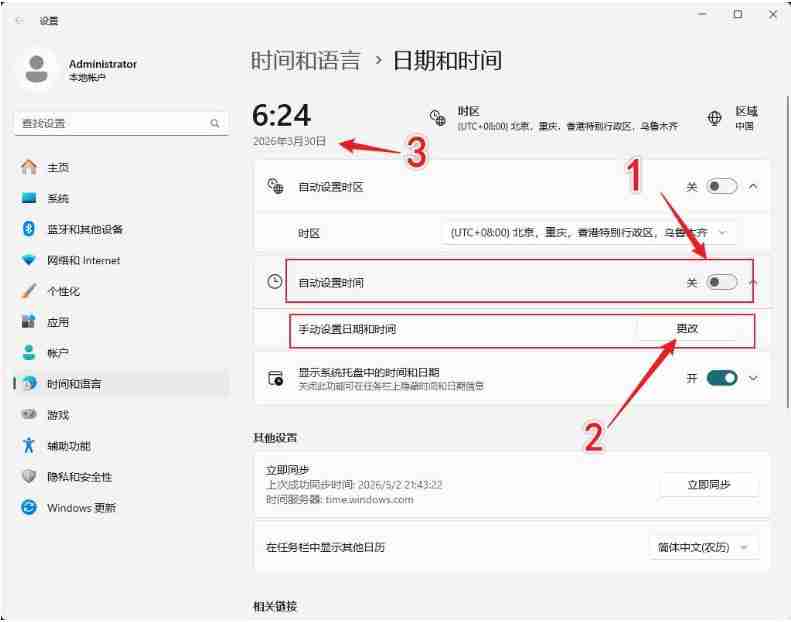Click the 在任务栏中显示其他日历 label
Viewport: 791px width, 622px height.
(x=325, y=547)
